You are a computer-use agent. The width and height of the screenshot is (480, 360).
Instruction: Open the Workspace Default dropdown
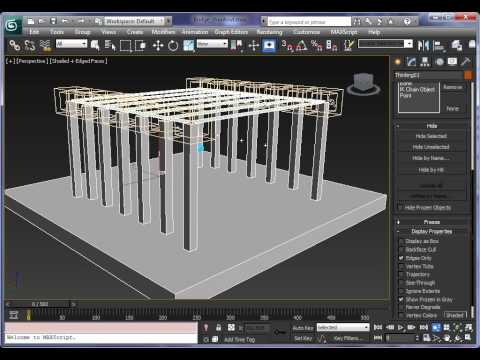tap(135, 21)
